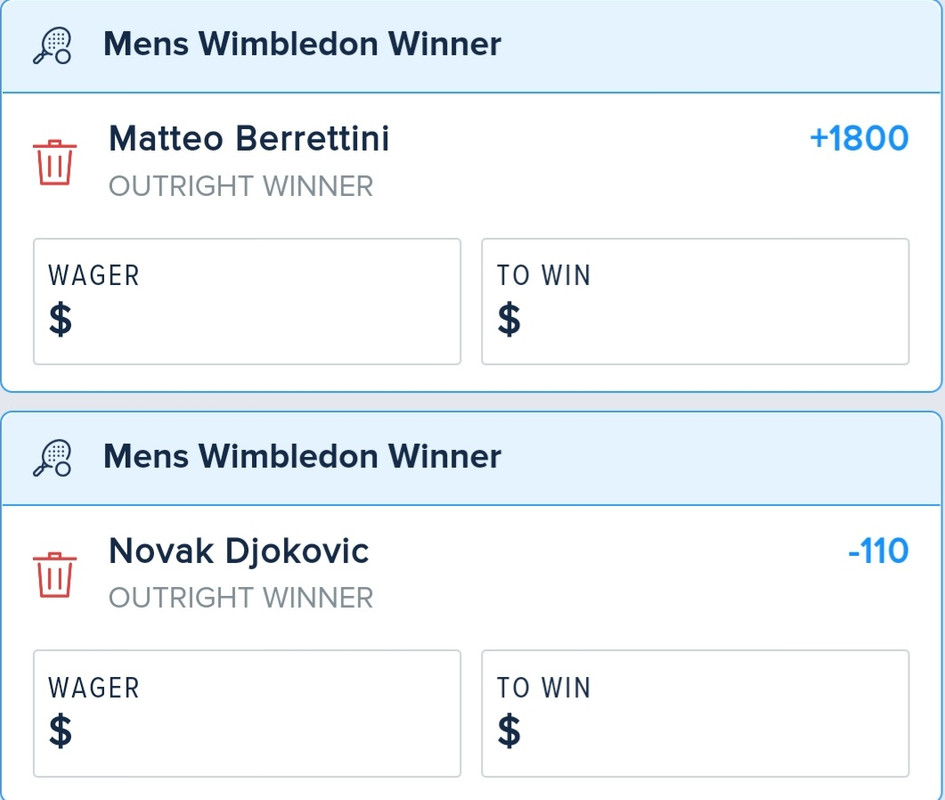Delete the Matteo Berrettini bet with trash icon
945x800 pixels.
tap(55, 162)
